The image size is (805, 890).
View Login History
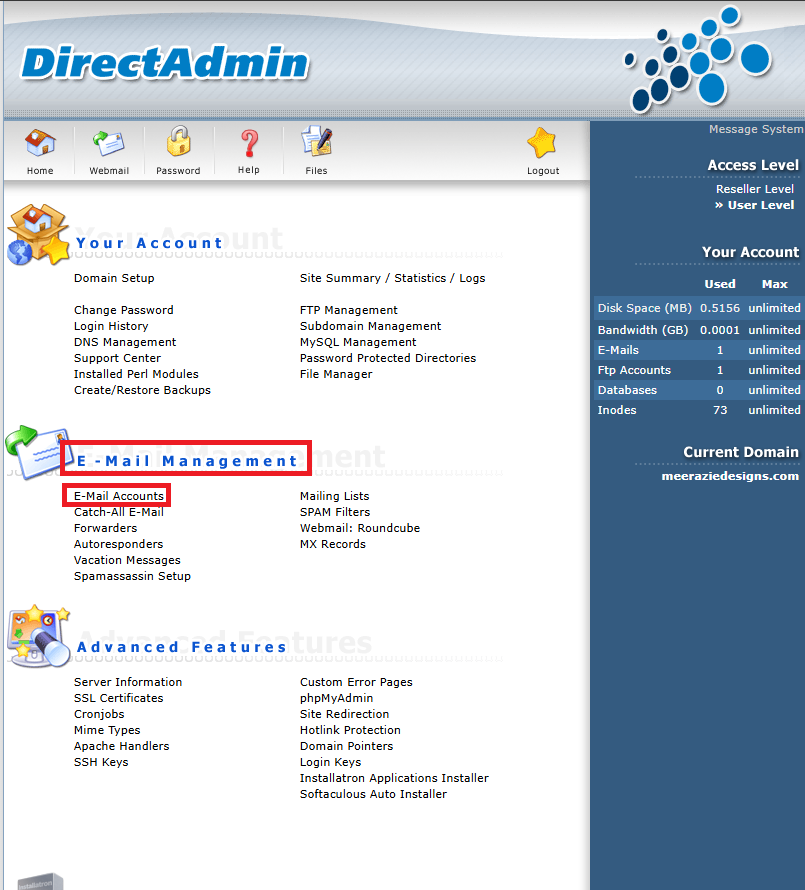[x=111, y=326]
